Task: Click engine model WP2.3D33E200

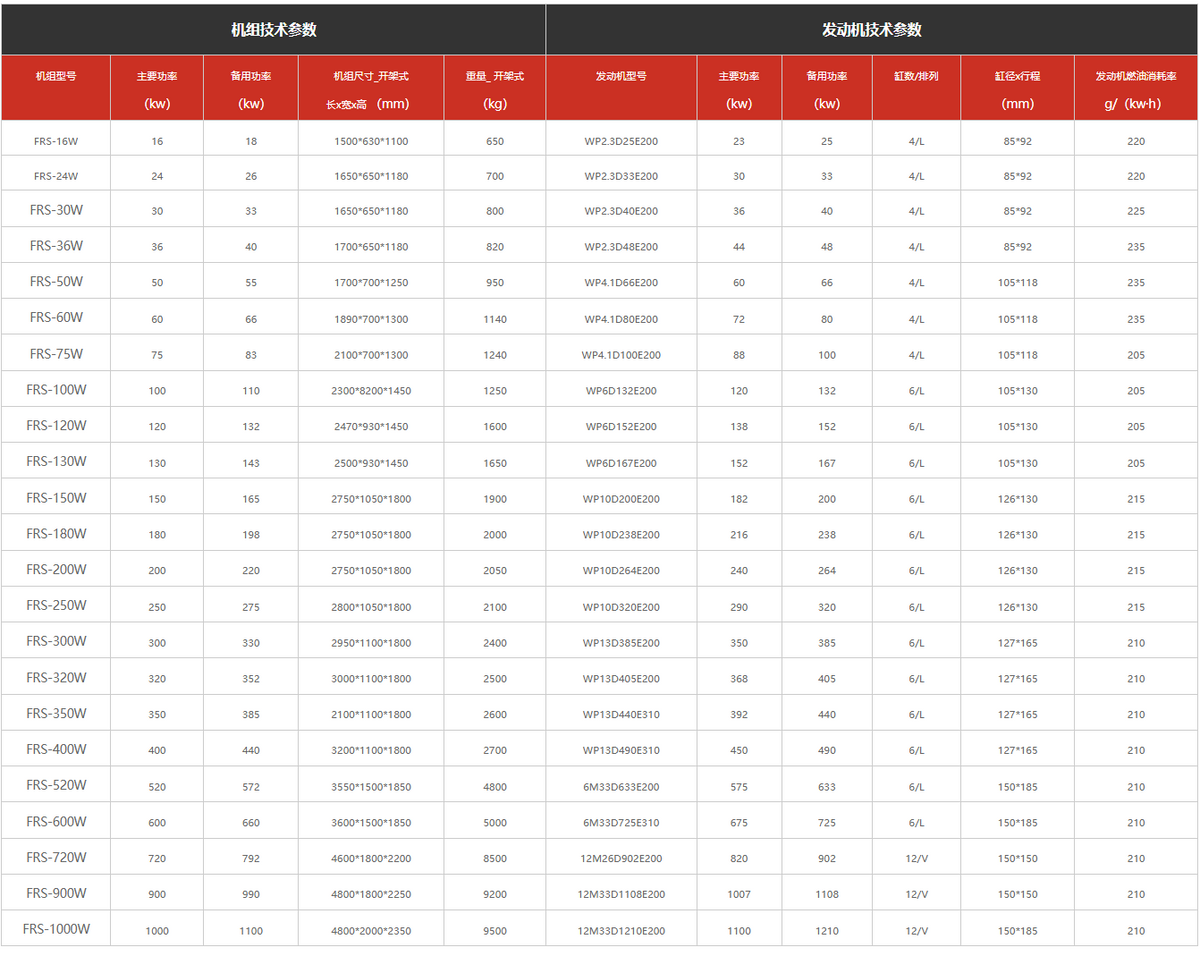Action: [621, 176]
